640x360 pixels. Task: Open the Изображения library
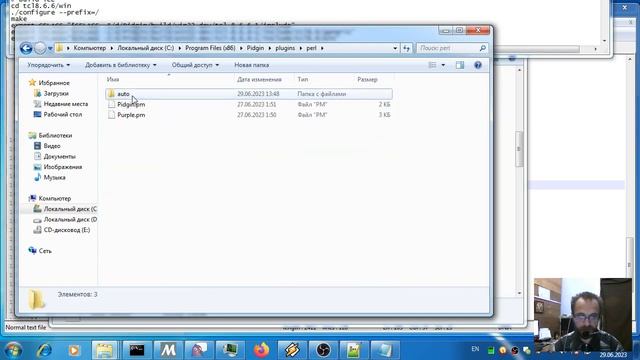tap(58, 167)
